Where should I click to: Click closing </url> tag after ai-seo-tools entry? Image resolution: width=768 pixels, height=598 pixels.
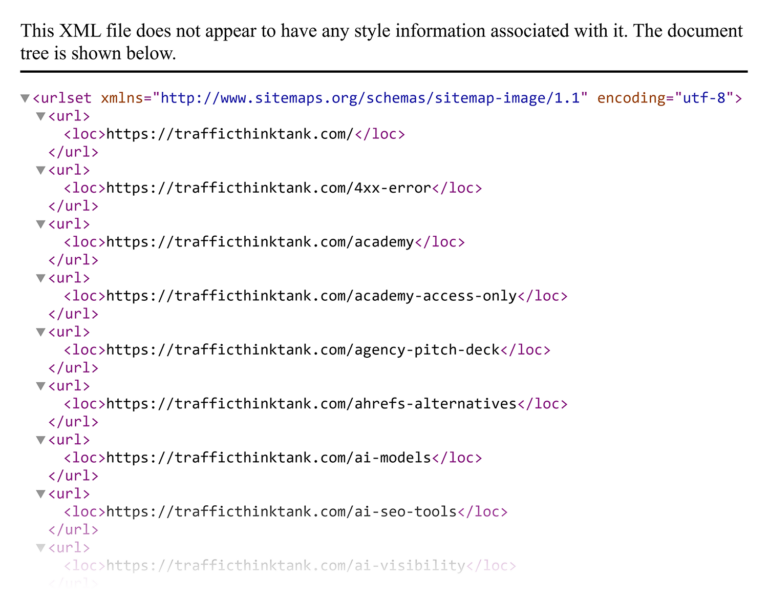73,529
